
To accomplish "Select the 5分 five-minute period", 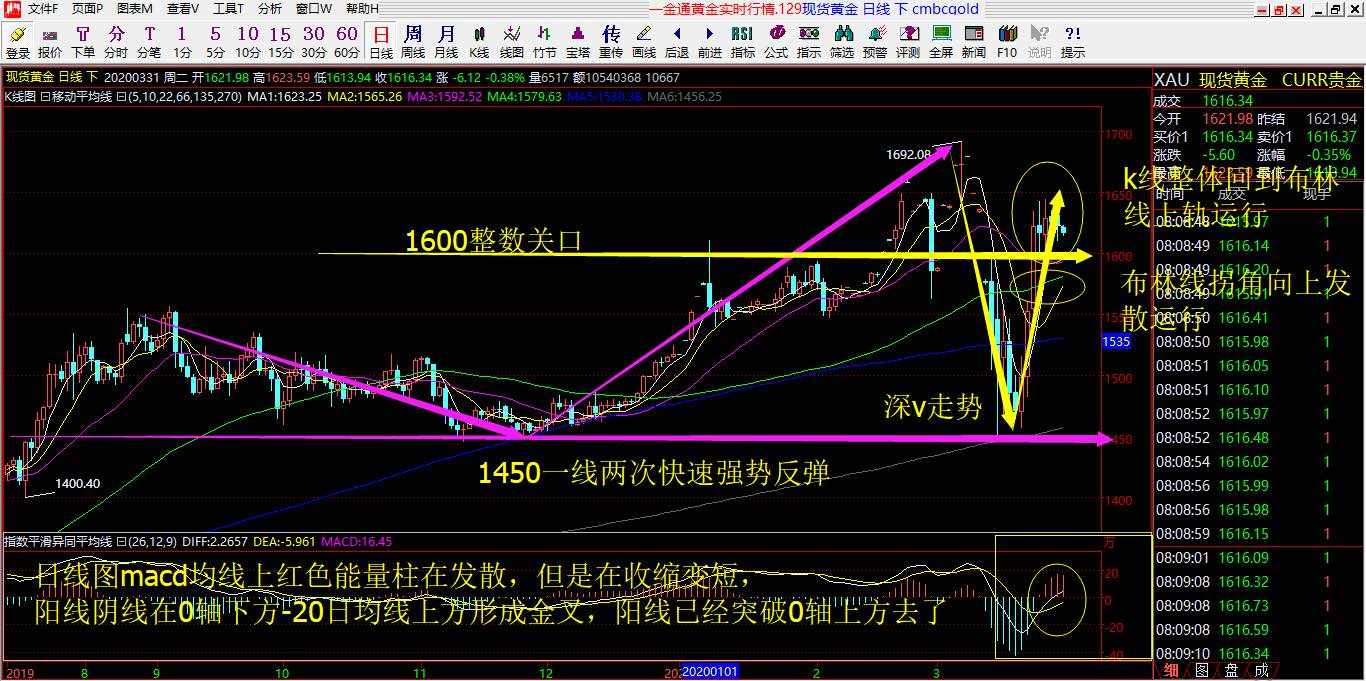I will coord(215,42).
